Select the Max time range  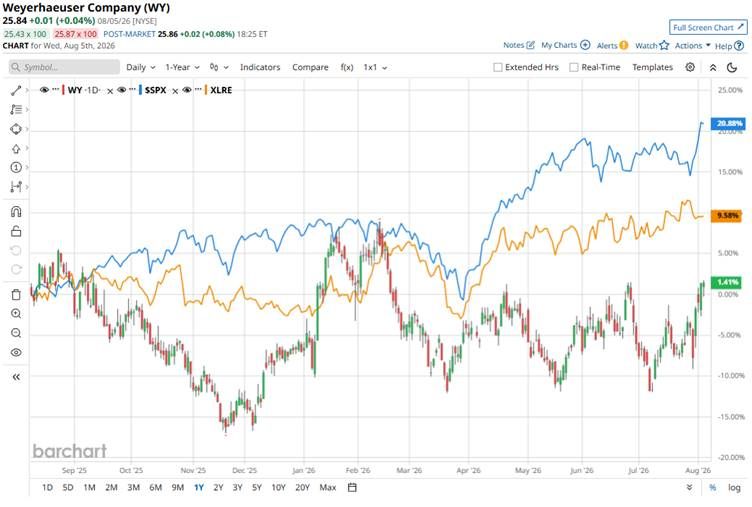(x=328, y=487)
